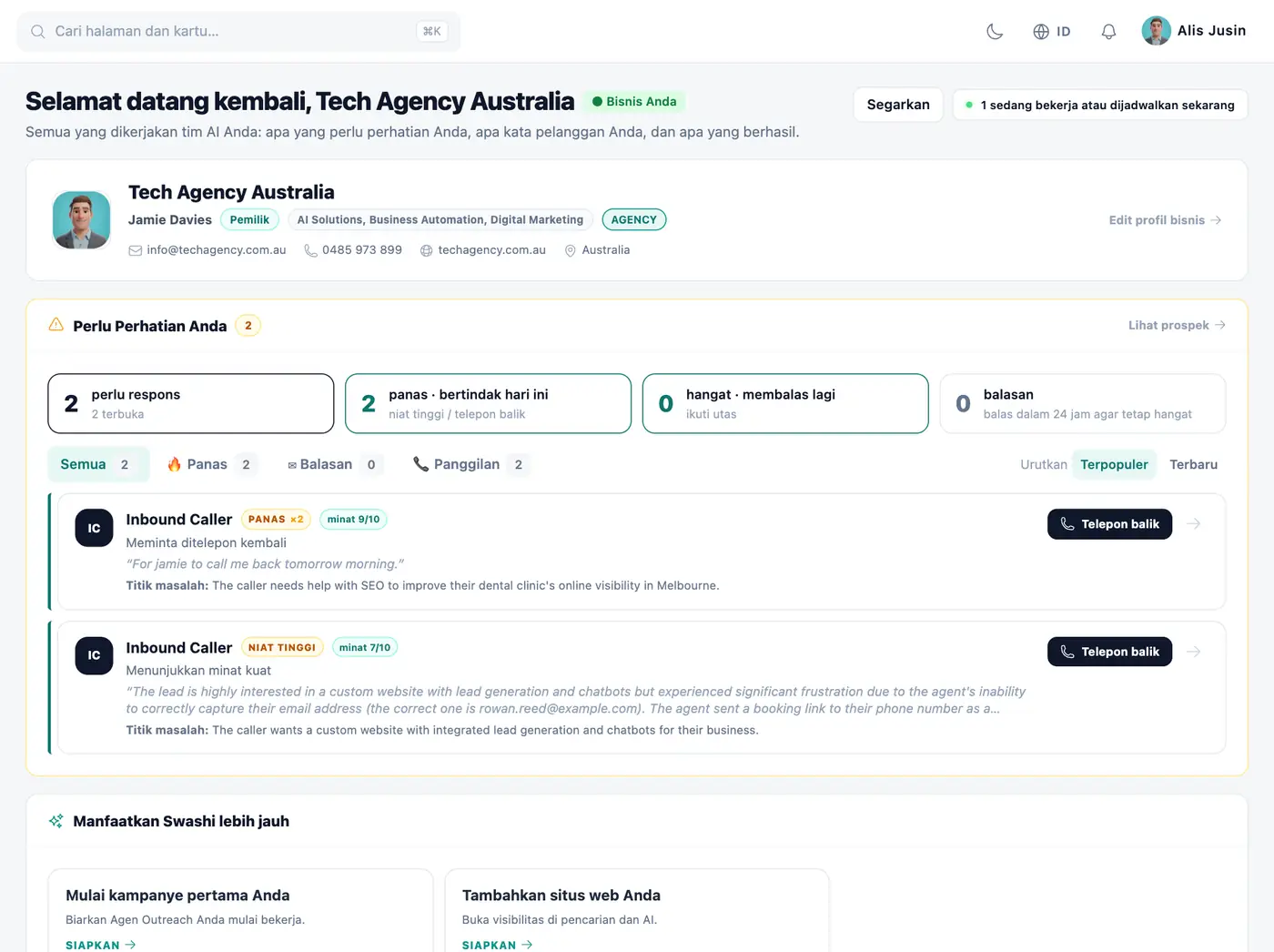Click the ⌘K shortcut badge
1274x952 pixels.
pyautogui.click(x=432, y=31)
